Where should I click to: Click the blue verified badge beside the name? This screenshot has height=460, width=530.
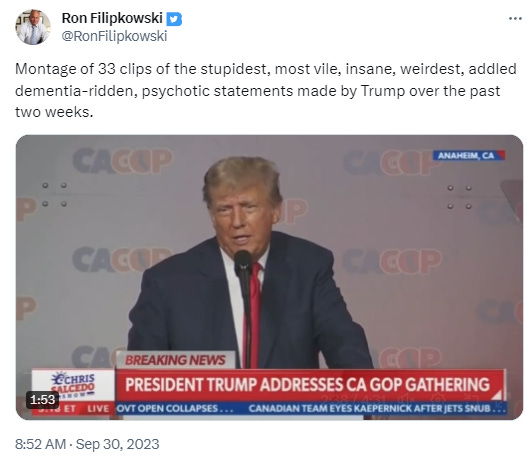[x=174, y=19]
